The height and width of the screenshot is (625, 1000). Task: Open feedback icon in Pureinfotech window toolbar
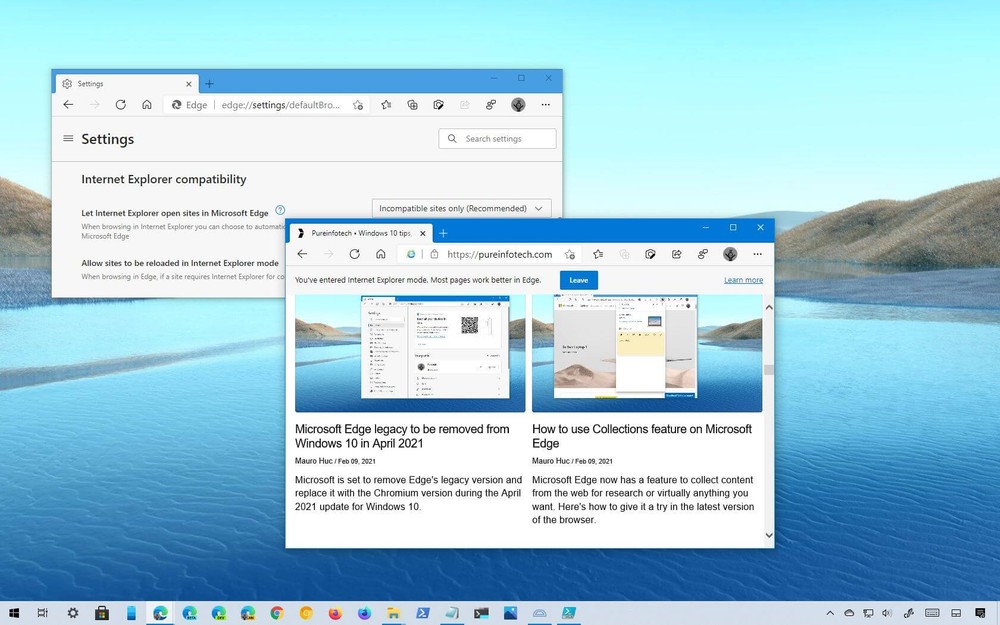tap(703, 254)
